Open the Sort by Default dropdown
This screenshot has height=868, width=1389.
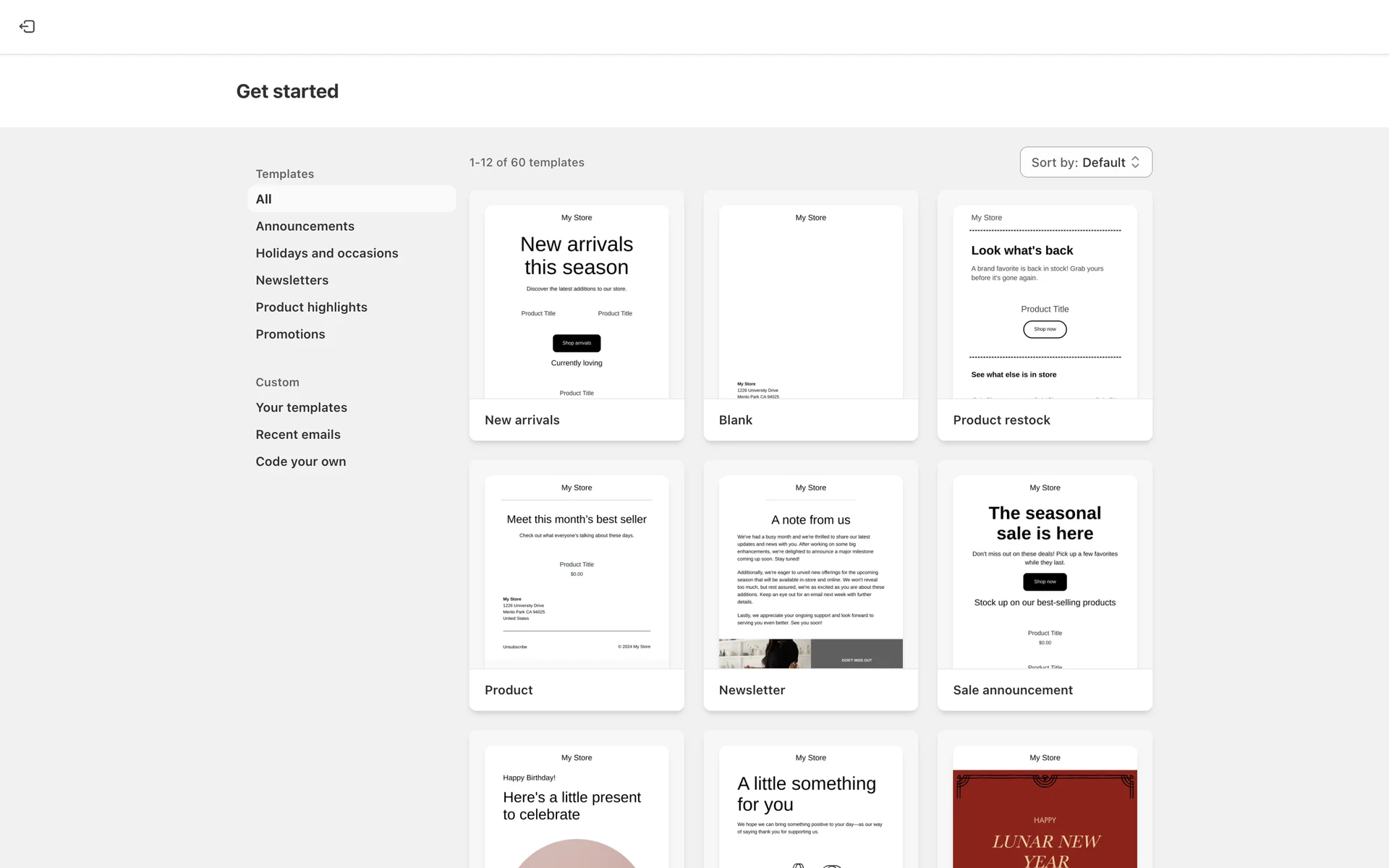[x=1085, y=162]
